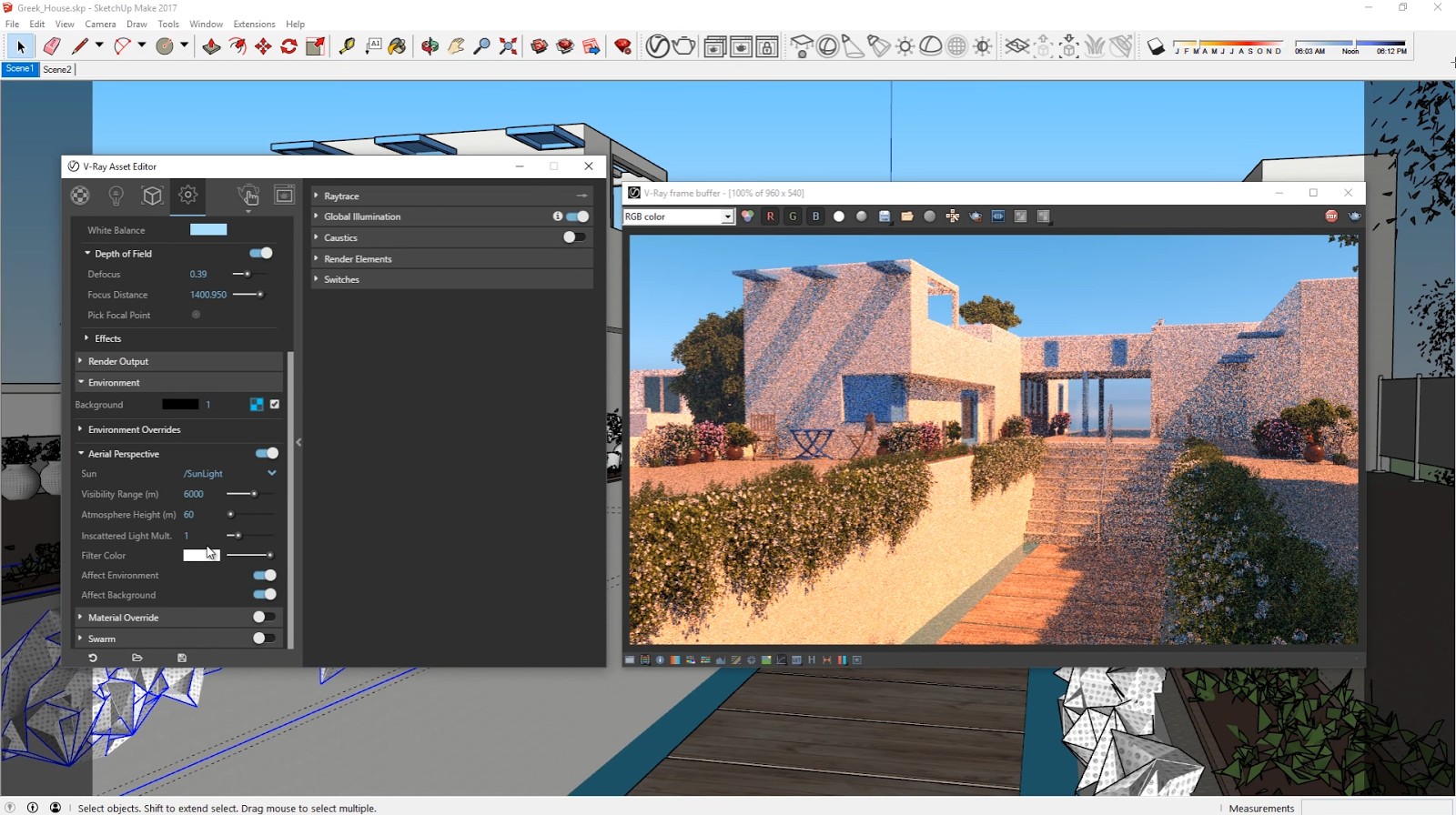This screenshot has height=815, width=1456.
Task: Enable Material Override toggle
Action: [264, 617]
